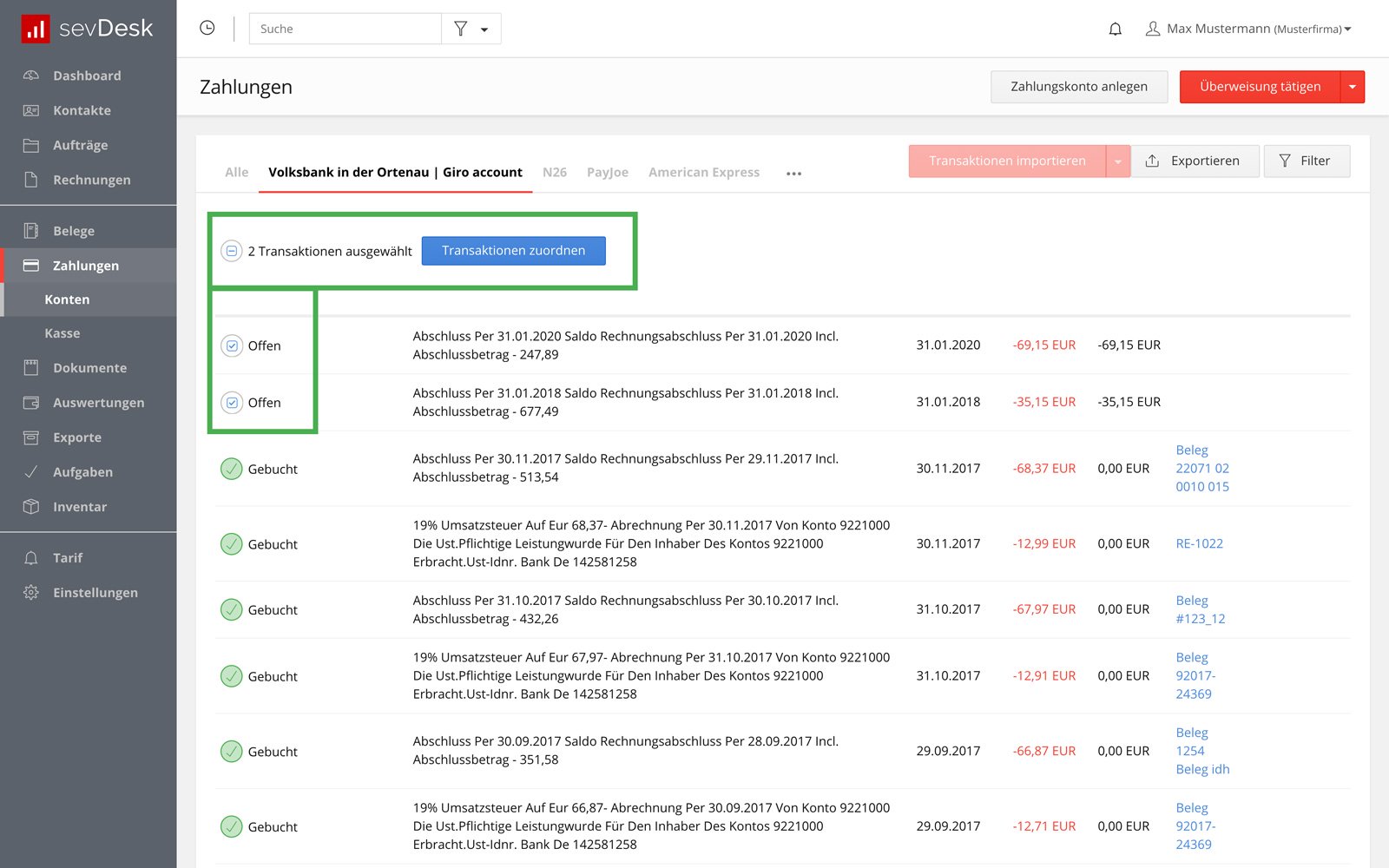Open Dokumente in the sidebar
The width and height of the screenshot is (1389, 868).
click(x=88, y=368)
